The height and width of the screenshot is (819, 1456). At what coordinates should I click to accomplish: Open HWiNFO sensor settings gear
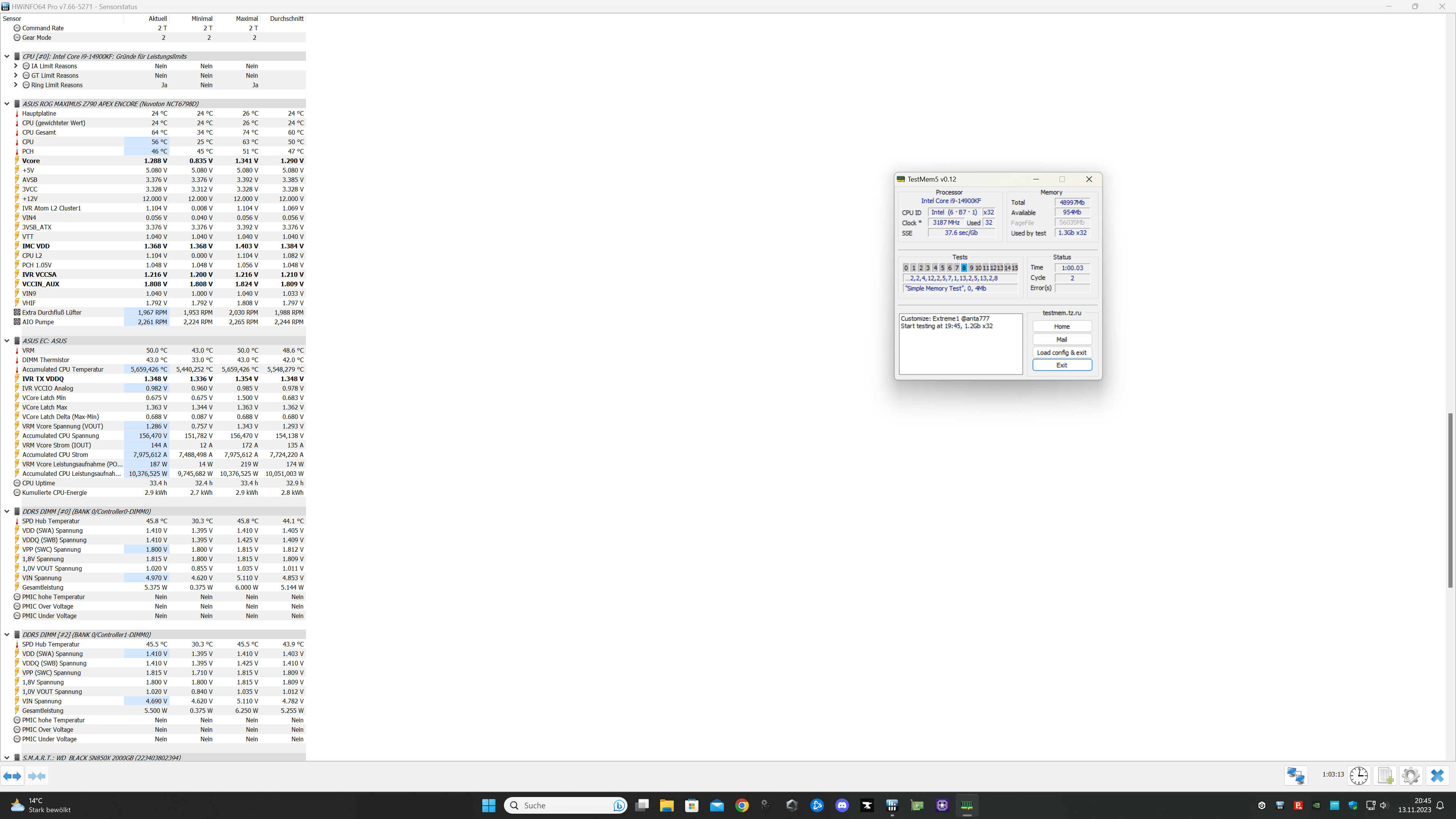pyautogui.click(x=1411, y=775)
